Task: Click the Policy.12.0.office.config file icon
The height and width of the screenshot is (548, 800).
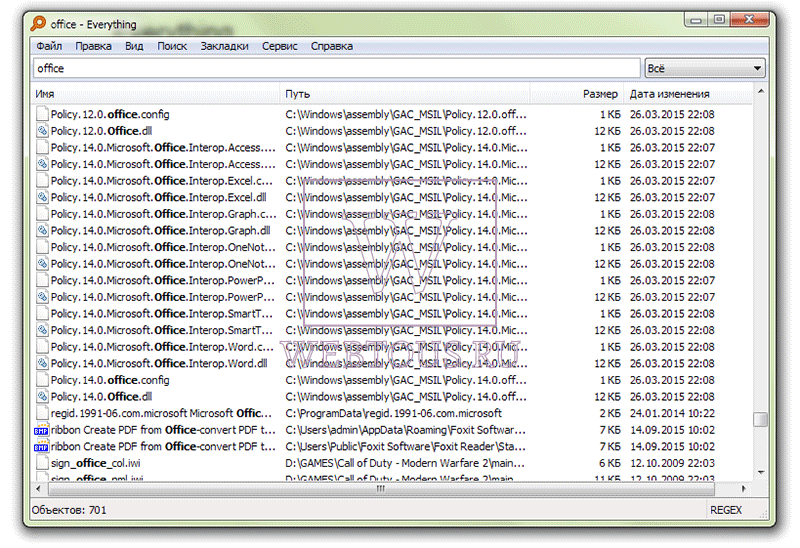Action: point(42,114)
